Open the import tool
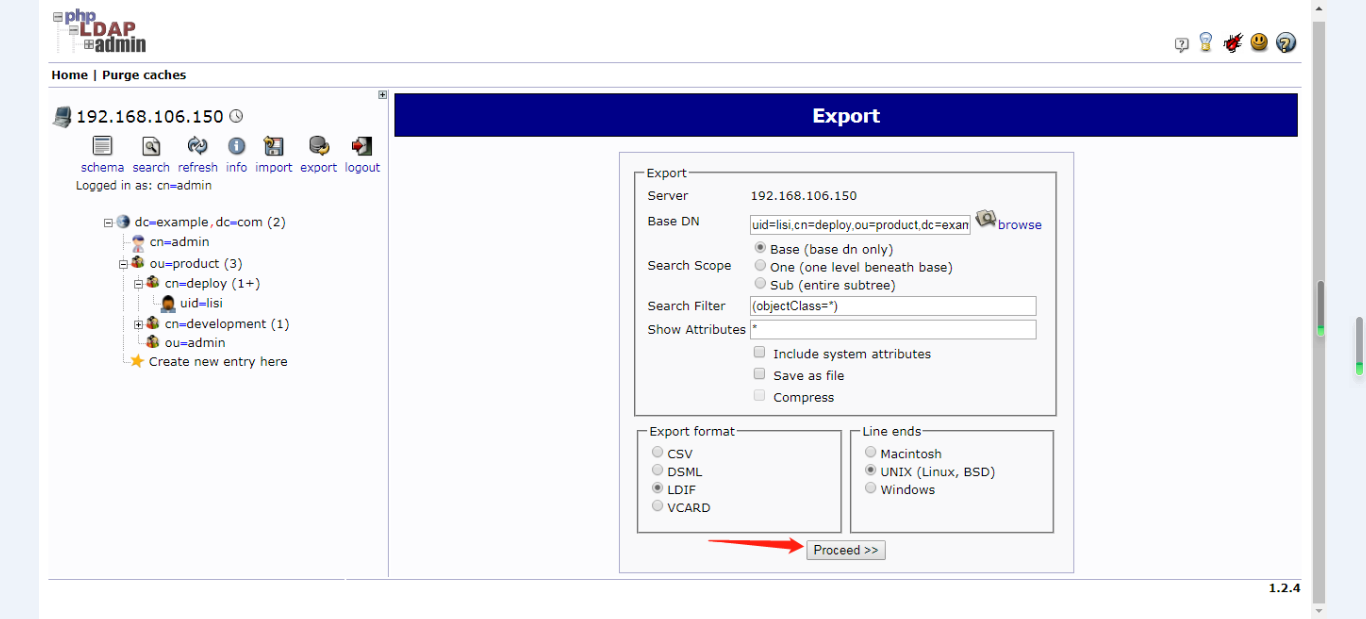This screenshot has width=1366, height=619. tap(273, 147)
